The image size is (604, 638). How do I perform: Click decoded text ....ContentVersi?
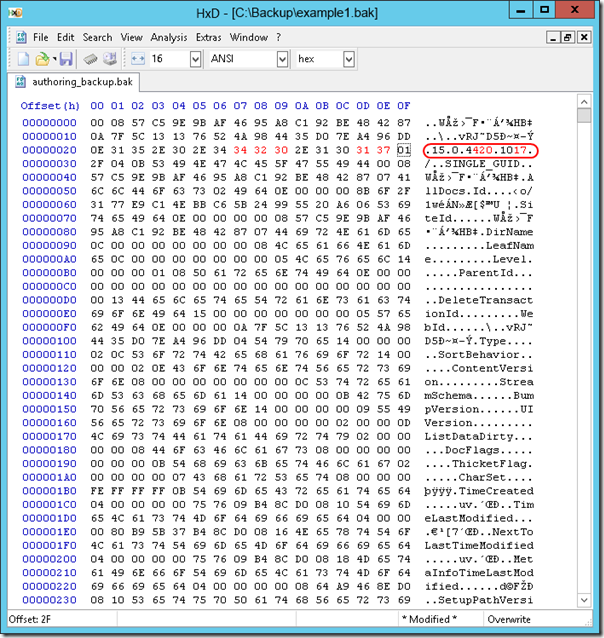479,368
